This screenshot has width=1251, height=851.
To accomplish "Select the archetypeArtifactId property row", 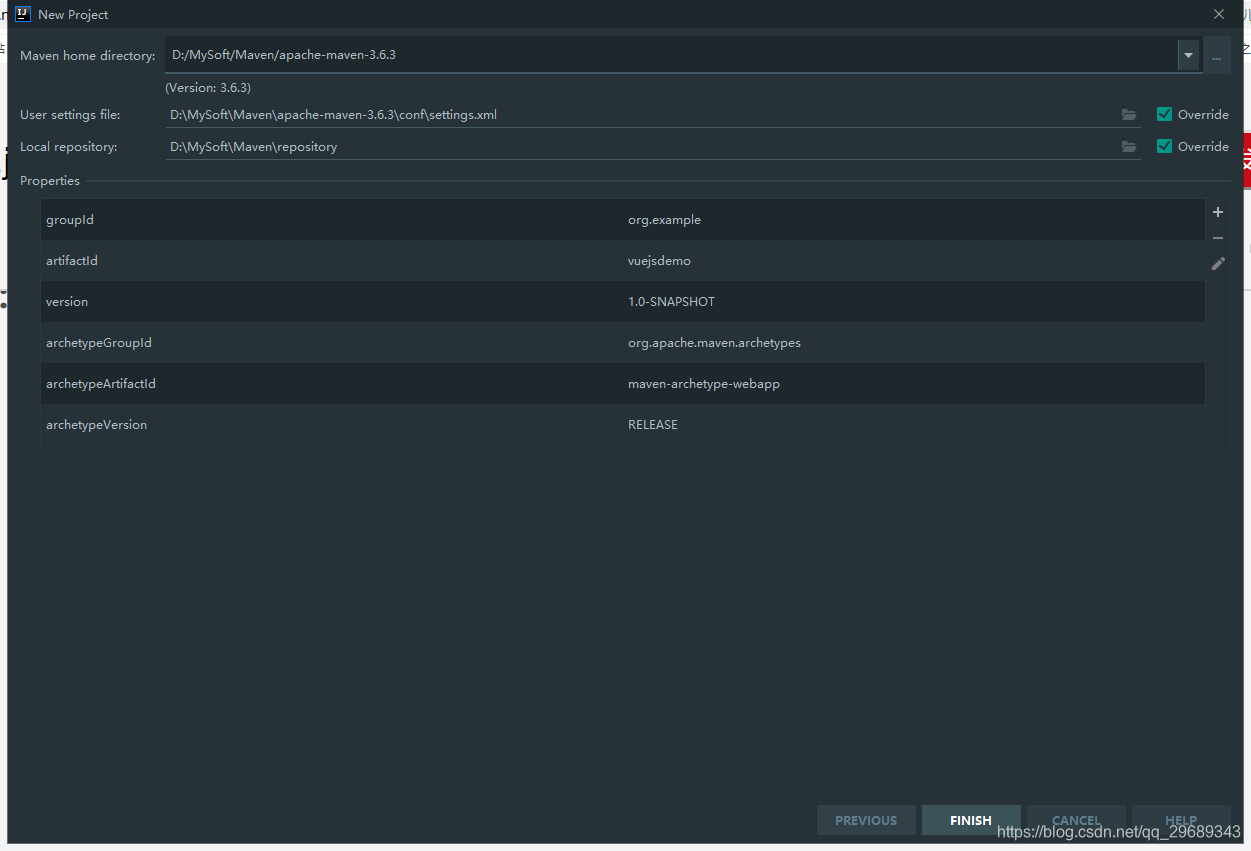I will [x=622, y=383].
